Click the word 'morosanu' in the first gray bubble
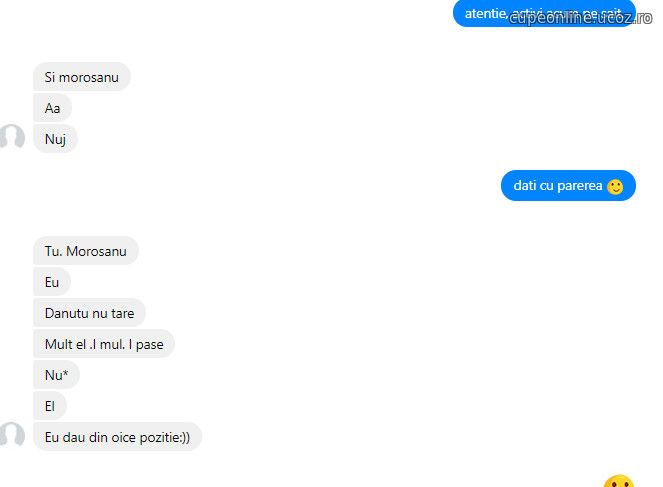663x487 pixels. coord(89,77)
